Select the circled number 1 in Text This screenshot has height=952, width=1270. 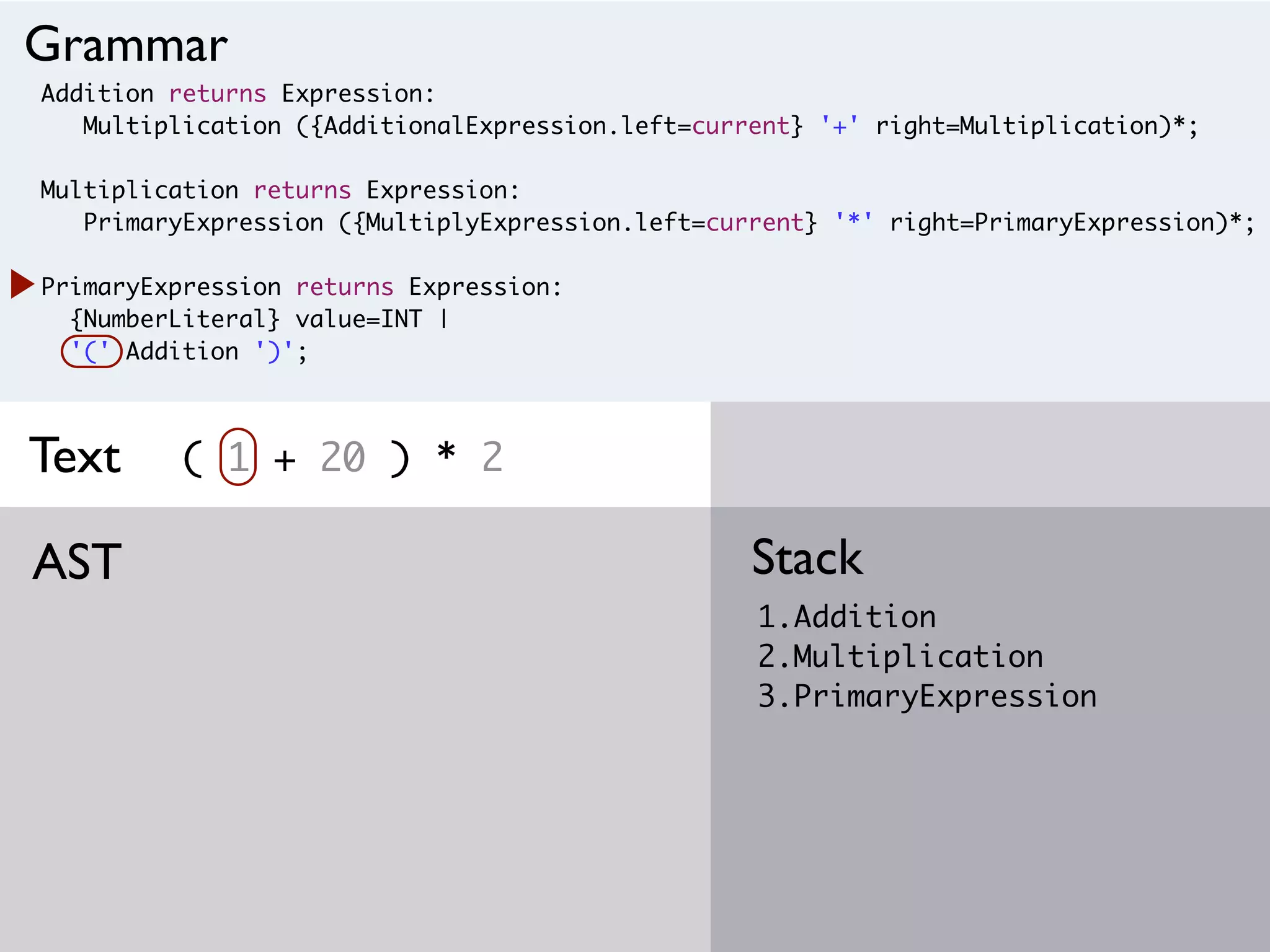[x=238, y=457]
